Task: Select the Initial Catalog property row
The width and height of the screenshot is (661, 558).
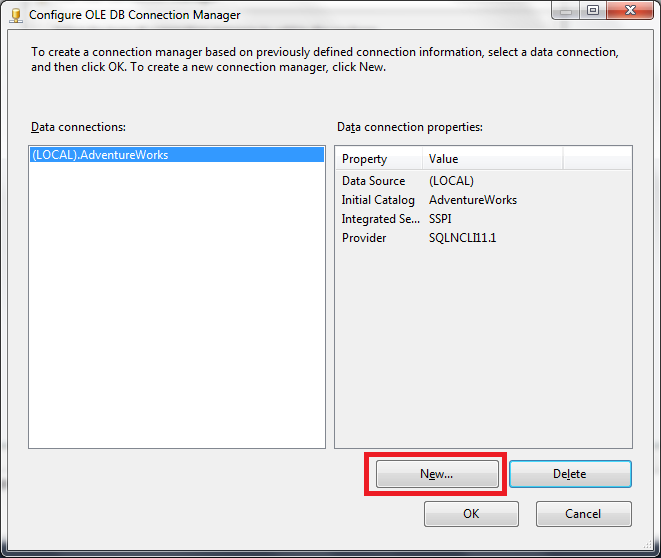Action: point(483,200)
